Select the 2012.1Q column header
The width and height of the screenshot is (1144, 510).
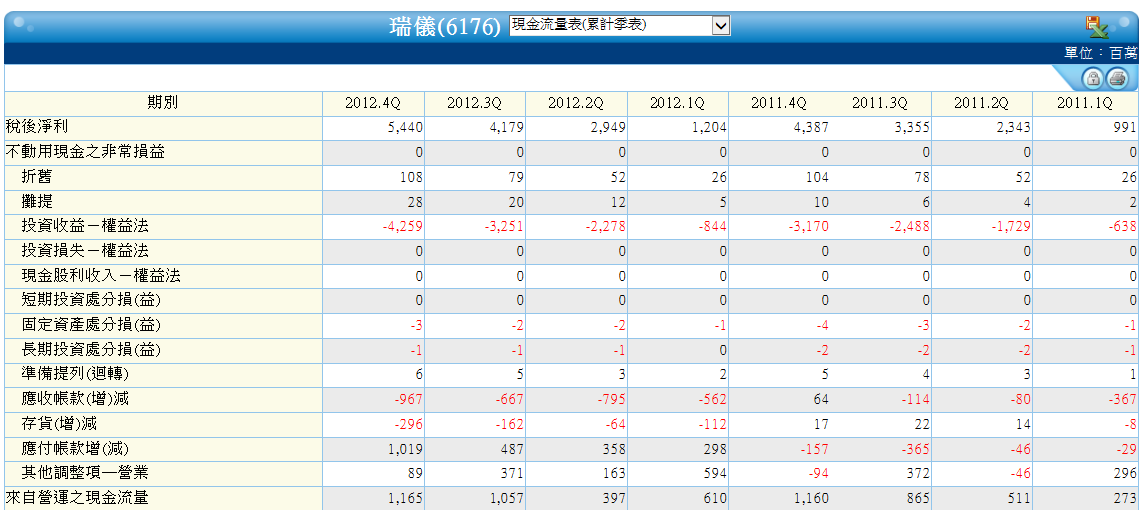677,104
